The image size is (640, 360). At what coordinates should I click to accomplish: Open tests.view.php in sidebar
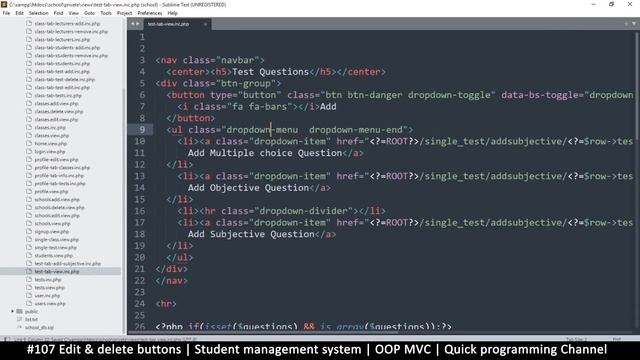coord(49,288)
